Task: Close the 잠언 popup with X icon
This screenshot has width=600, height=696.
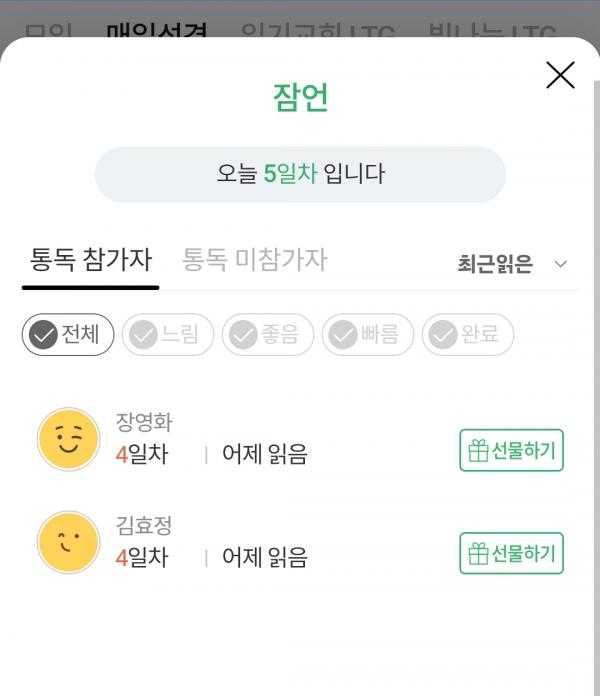Action: [560, 75]
